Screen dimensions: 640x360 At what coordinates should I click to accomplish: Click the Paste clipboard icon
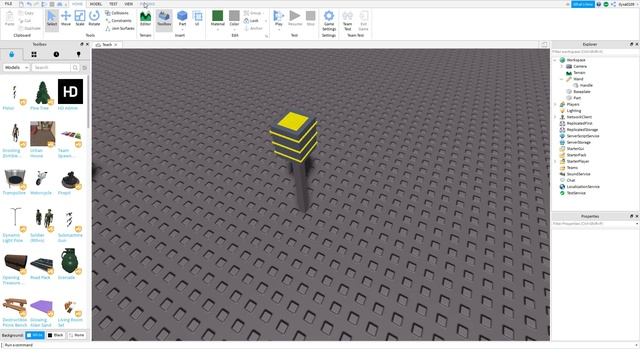[9, 18]
